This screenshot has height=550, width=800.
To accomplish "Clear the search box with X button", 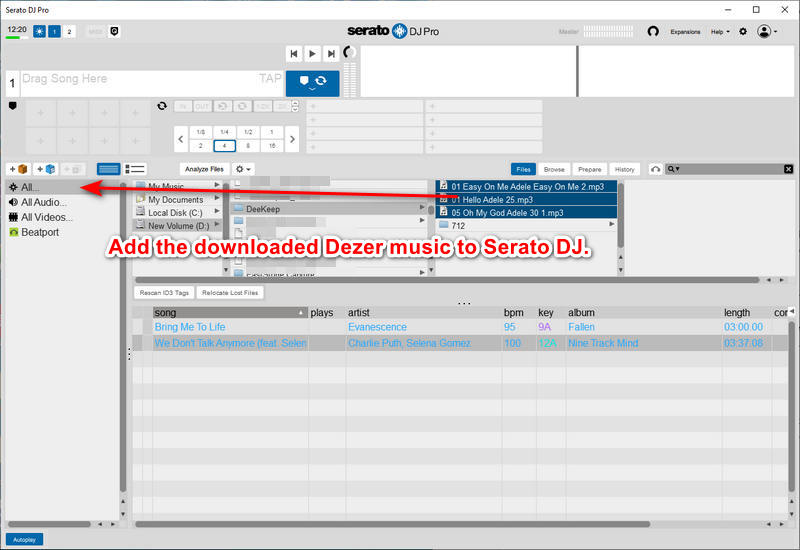I will (x=788, y=169).
